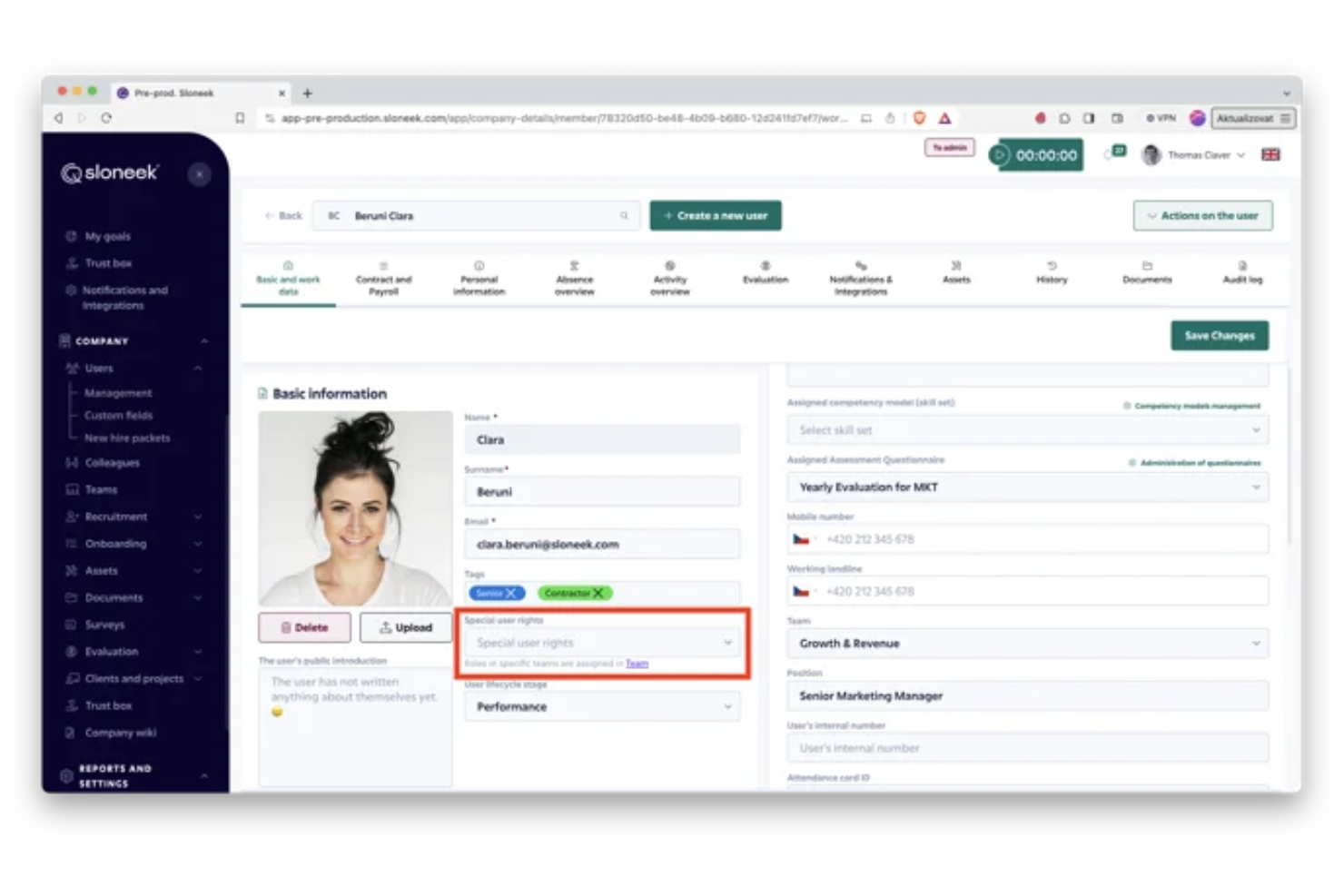Image resolution: width=1344 pixels, height=896 pixels.
Task: Open the Special user rights dropdown
Action: (602, 643)
